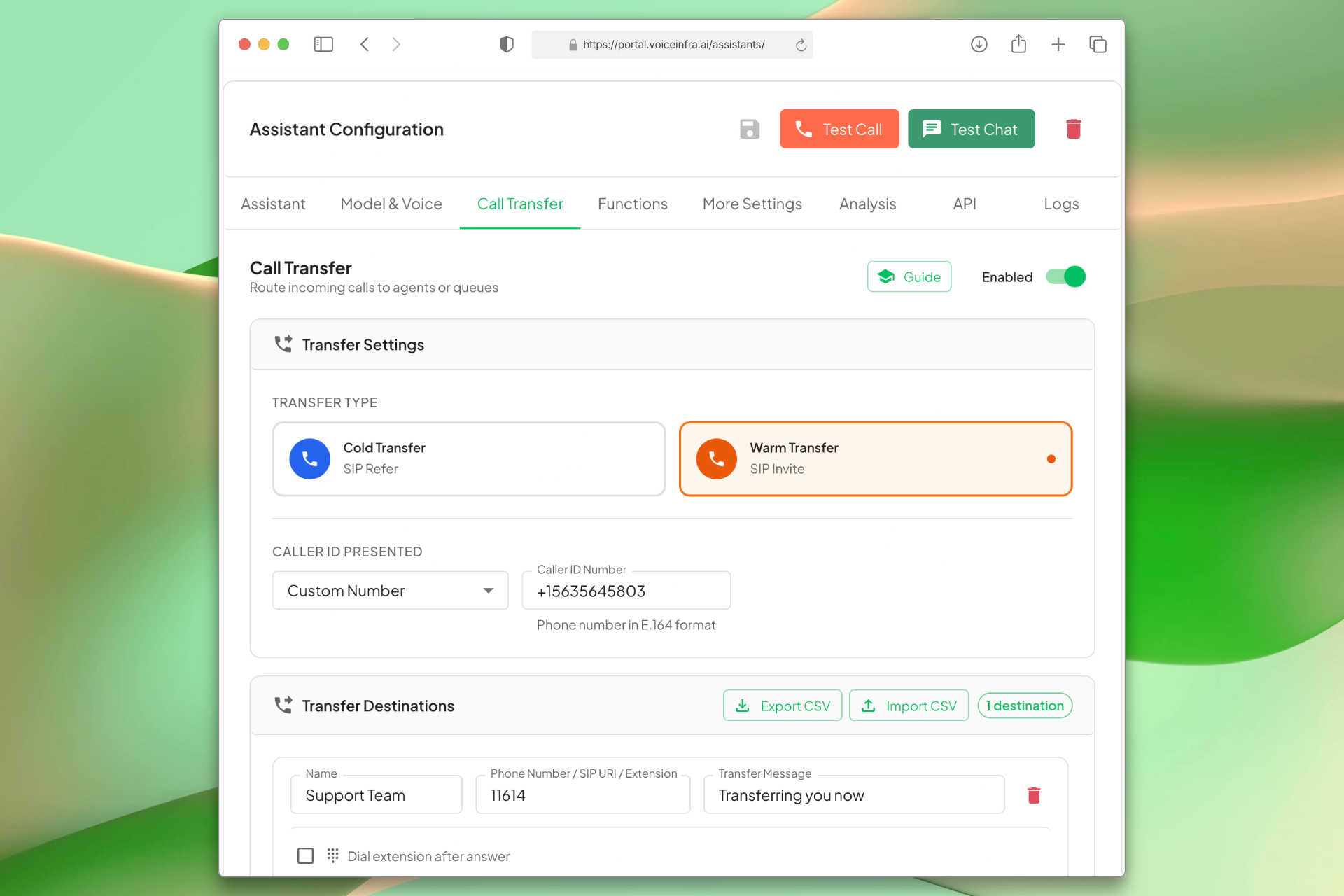Click the Assistant Configuration heading

pos(346,129)
